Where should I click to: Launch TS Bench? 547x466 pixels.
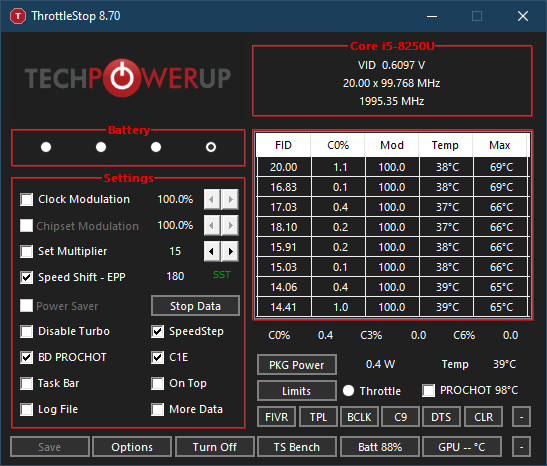(297, 447)
